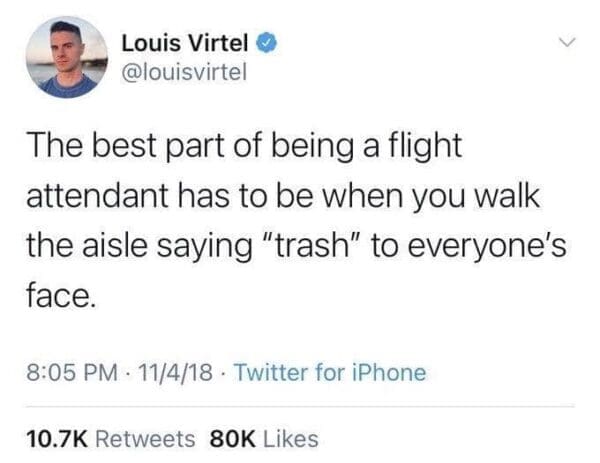Open the tweet options chevron menu

tap(567, 43)
